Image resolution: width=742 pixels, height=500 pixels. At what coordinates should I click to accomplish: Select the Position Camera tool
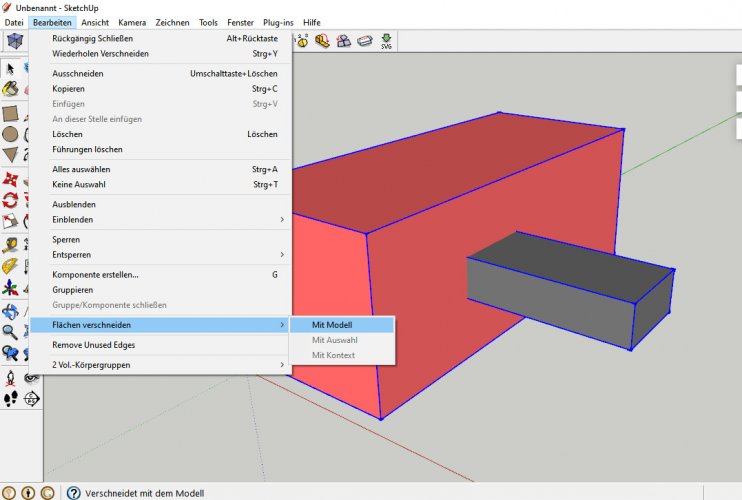pyautogui.click(x=10, y=378)
